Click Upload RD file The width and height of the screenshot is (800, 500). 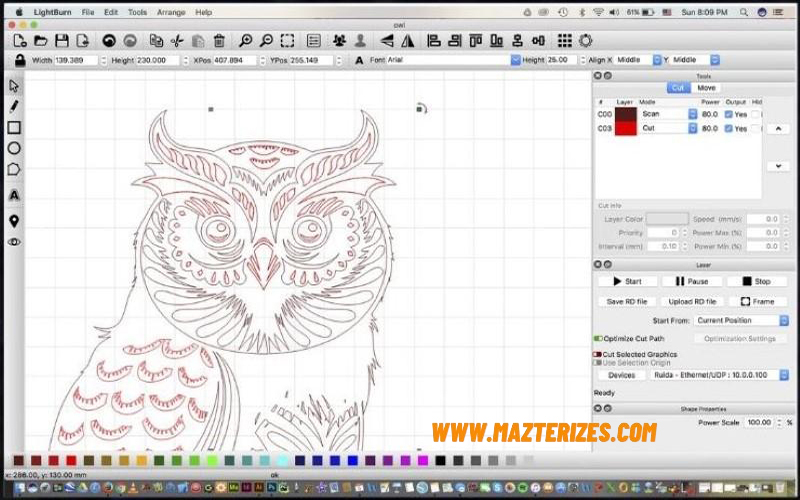pyautogui.click(x=692, y=302)
